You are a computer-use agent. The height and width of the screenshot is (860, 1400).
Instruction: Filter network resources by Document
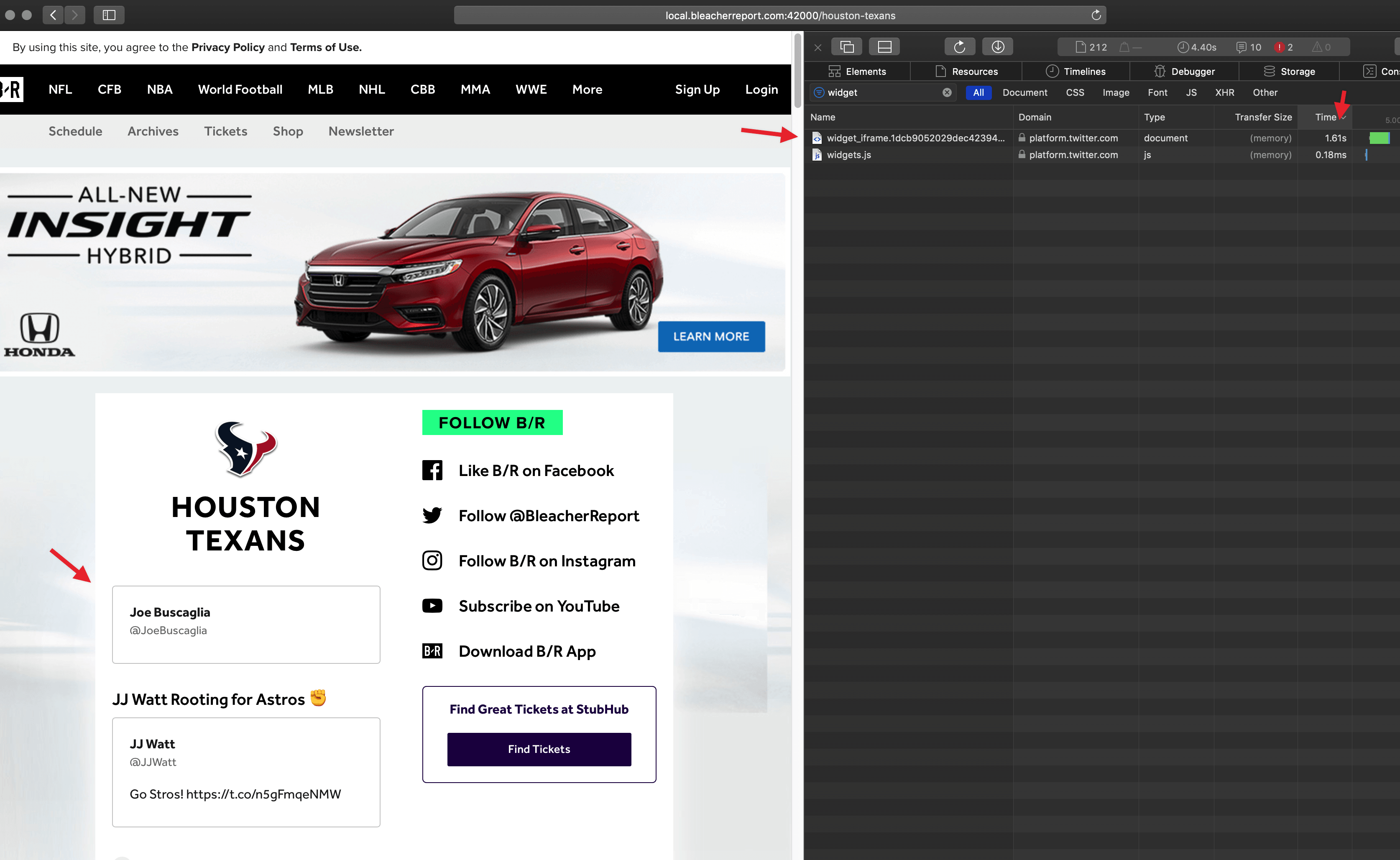1024,92
